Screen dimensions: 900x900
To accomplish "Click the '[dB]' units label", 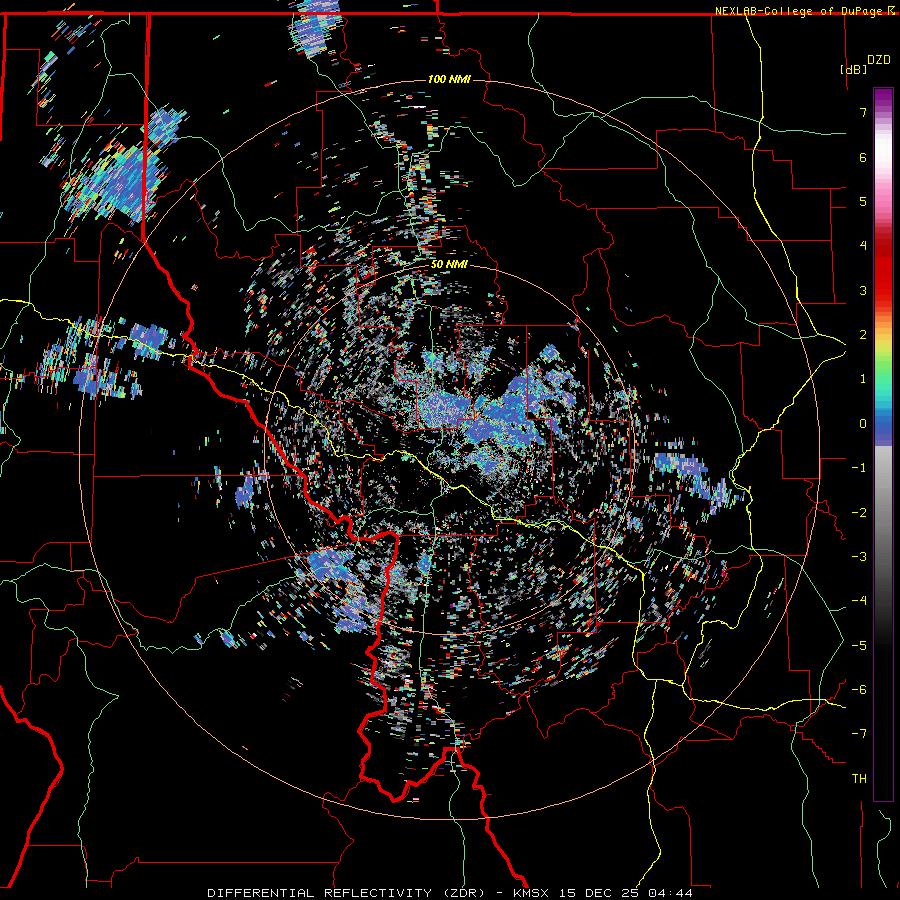I will point(853,69).
